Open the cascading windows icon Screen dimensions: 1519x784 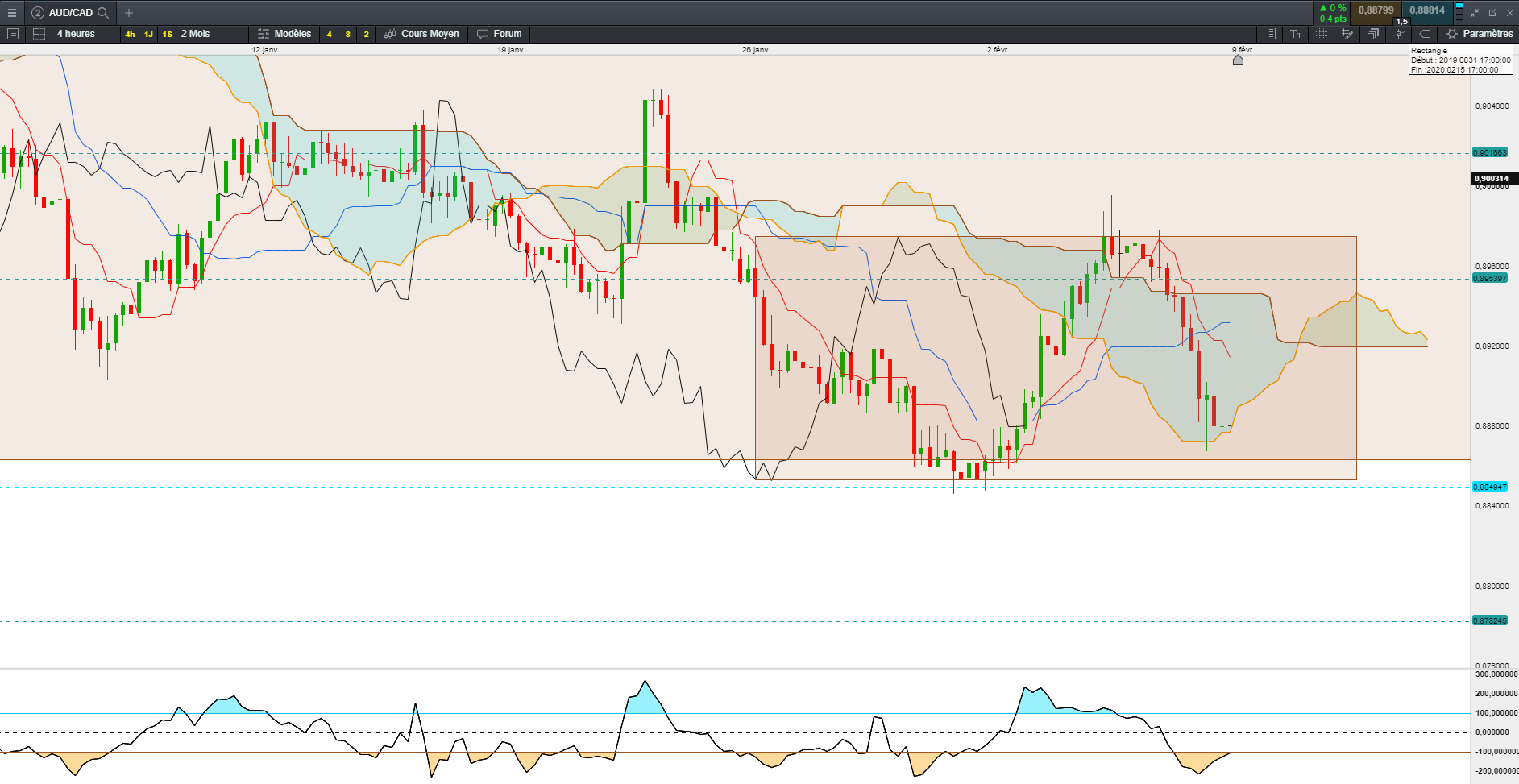point(1373,34)
